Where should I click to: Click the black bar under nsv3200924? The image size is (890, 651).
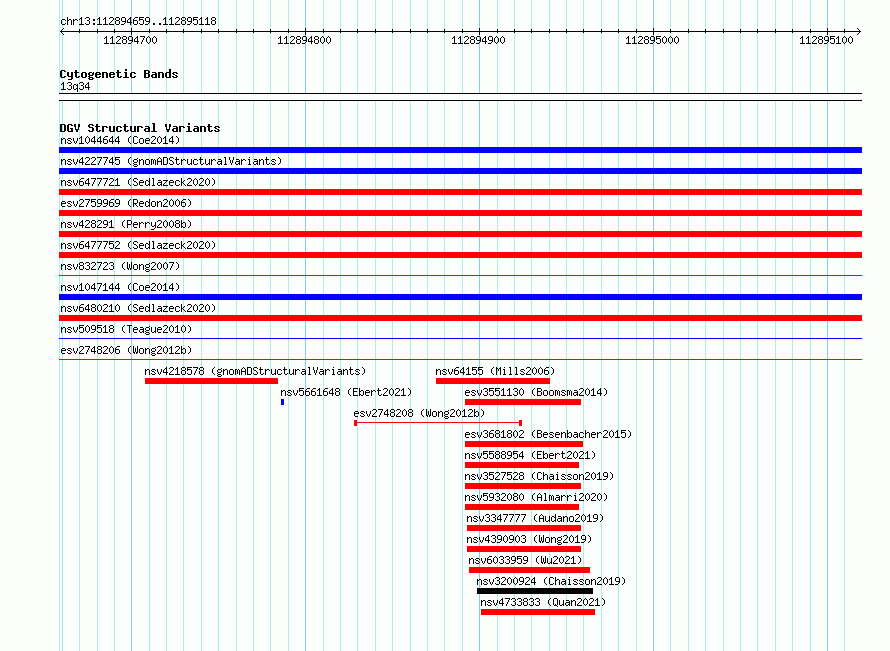pos(535,591)
